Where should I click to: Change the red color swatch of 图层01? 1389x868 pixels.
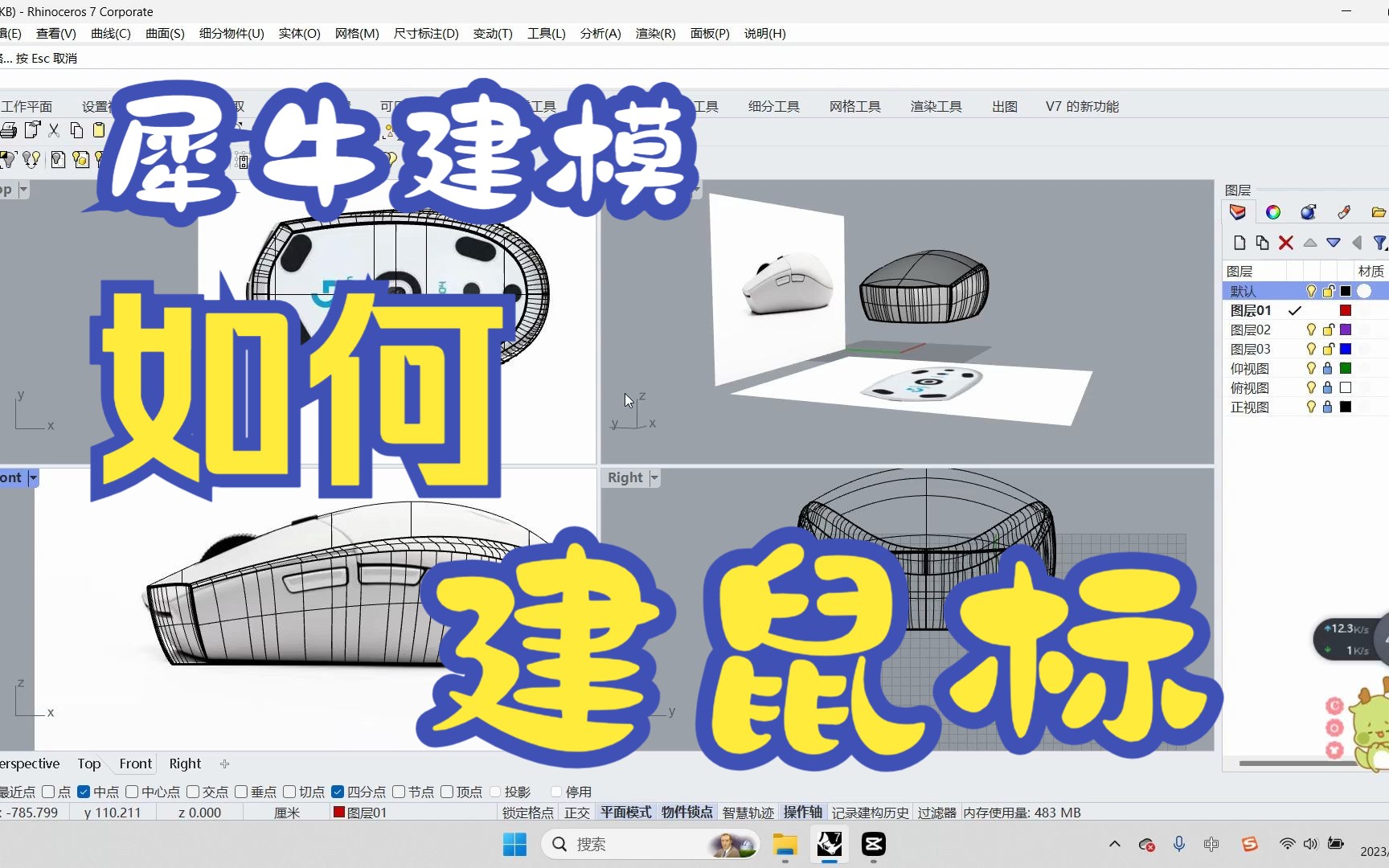tap(1346, 309)
